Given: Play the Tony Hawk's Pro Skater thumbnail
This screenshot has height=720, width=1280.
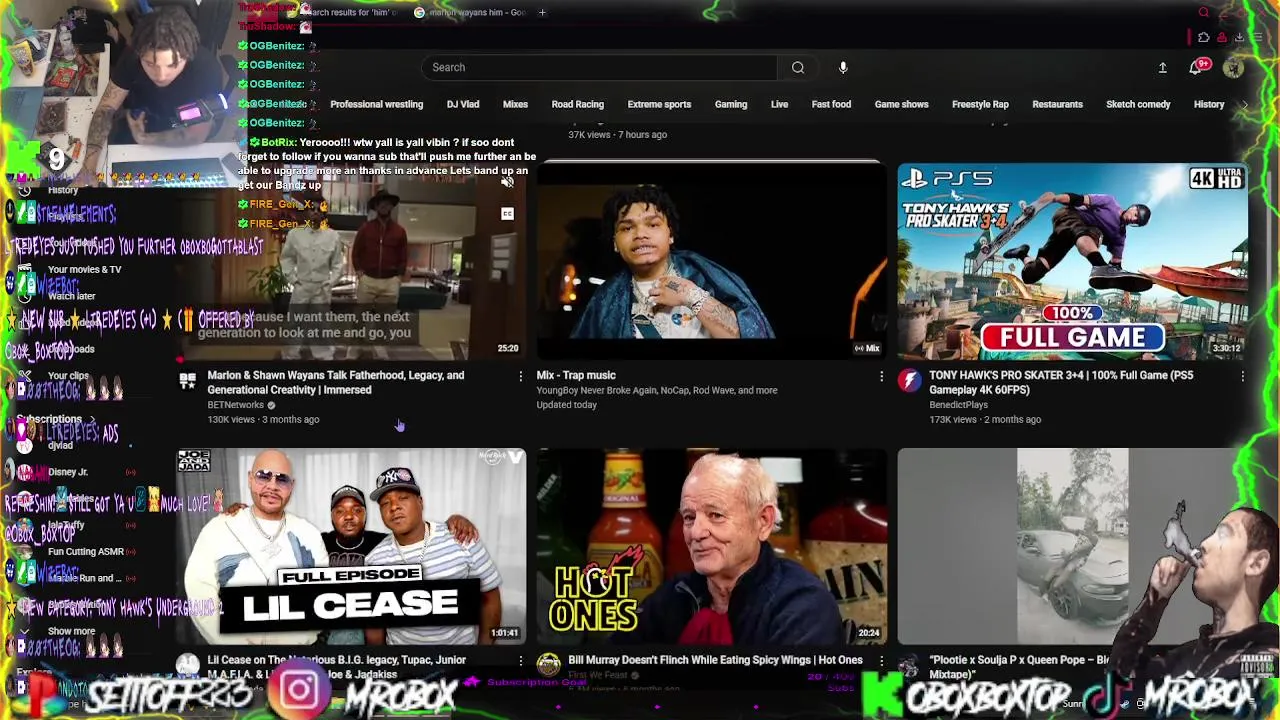Looking at the screenshot, I should 1072,262.
